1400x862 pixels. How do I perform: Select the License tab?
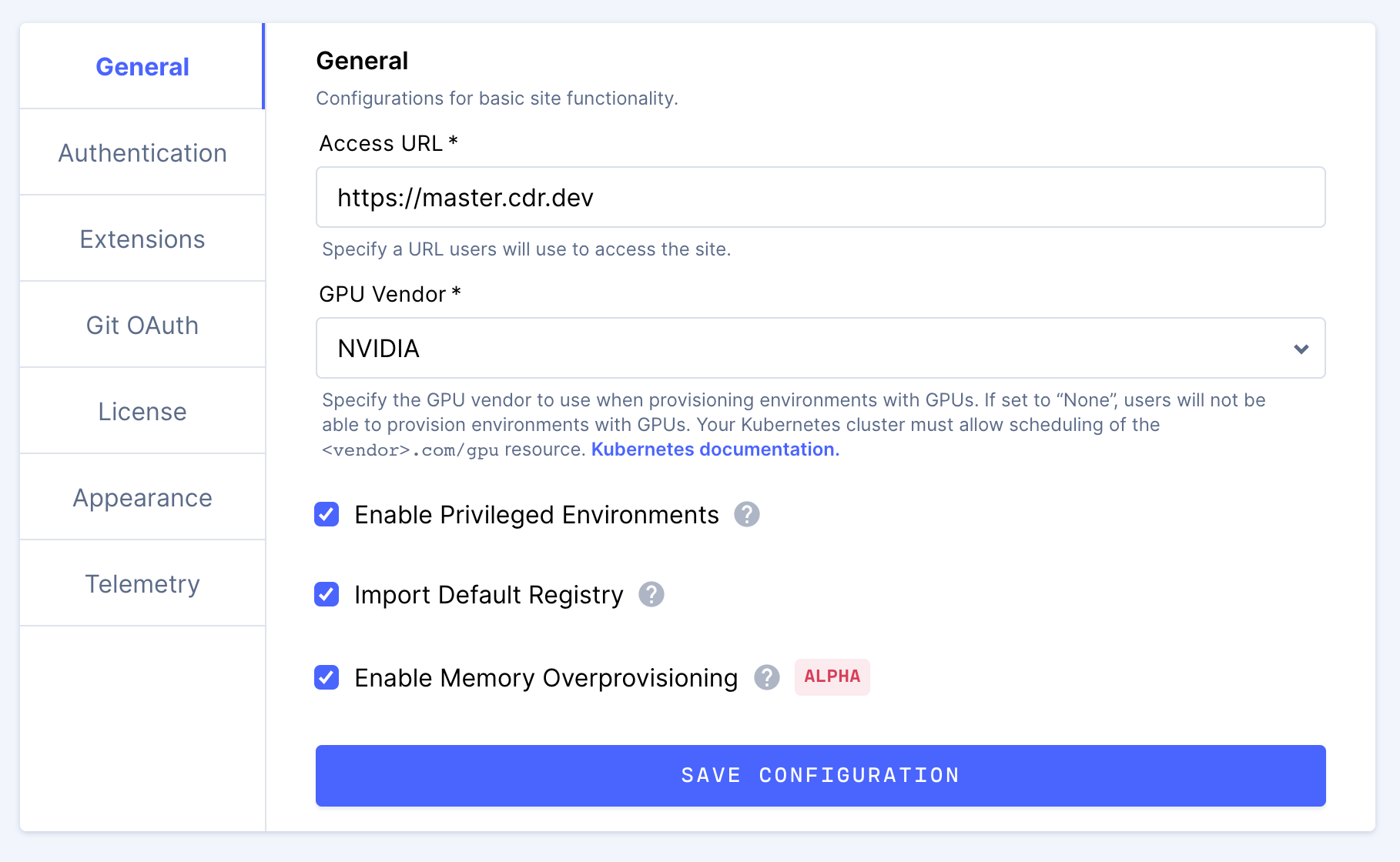[x=142, y=411]
